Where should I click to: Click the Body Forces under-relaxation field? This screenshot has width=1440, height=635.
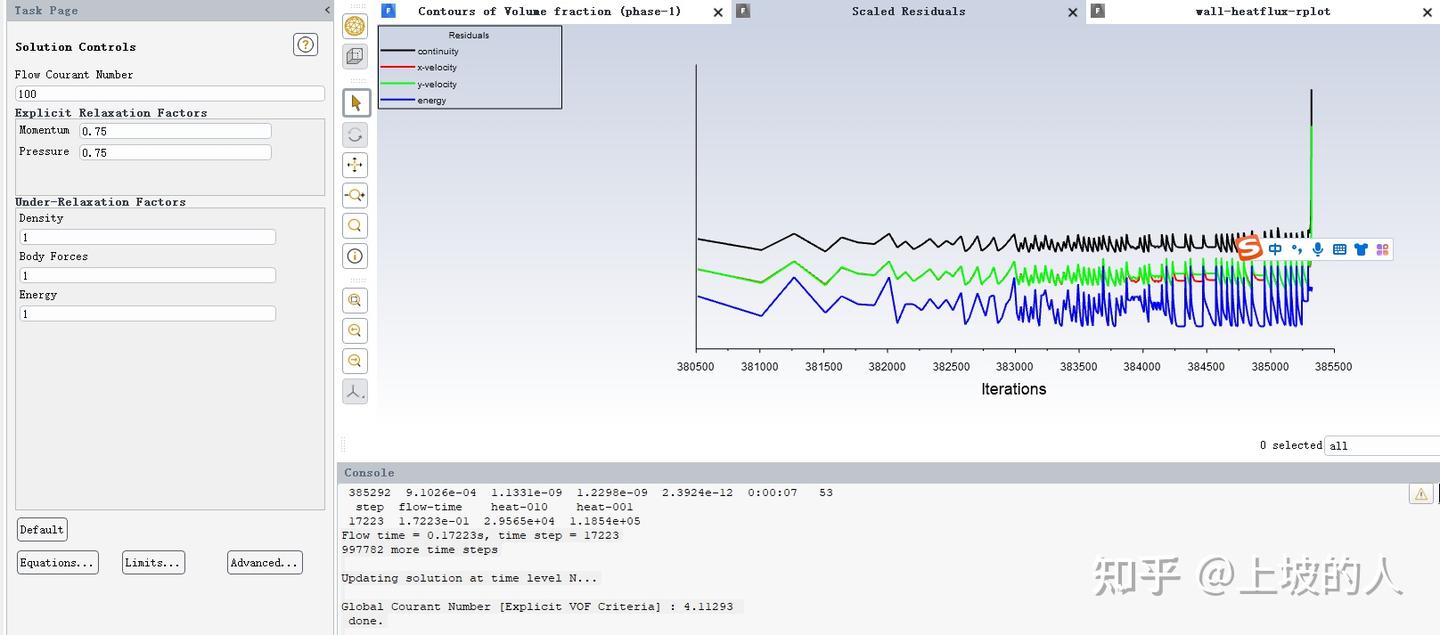(148, 275)
